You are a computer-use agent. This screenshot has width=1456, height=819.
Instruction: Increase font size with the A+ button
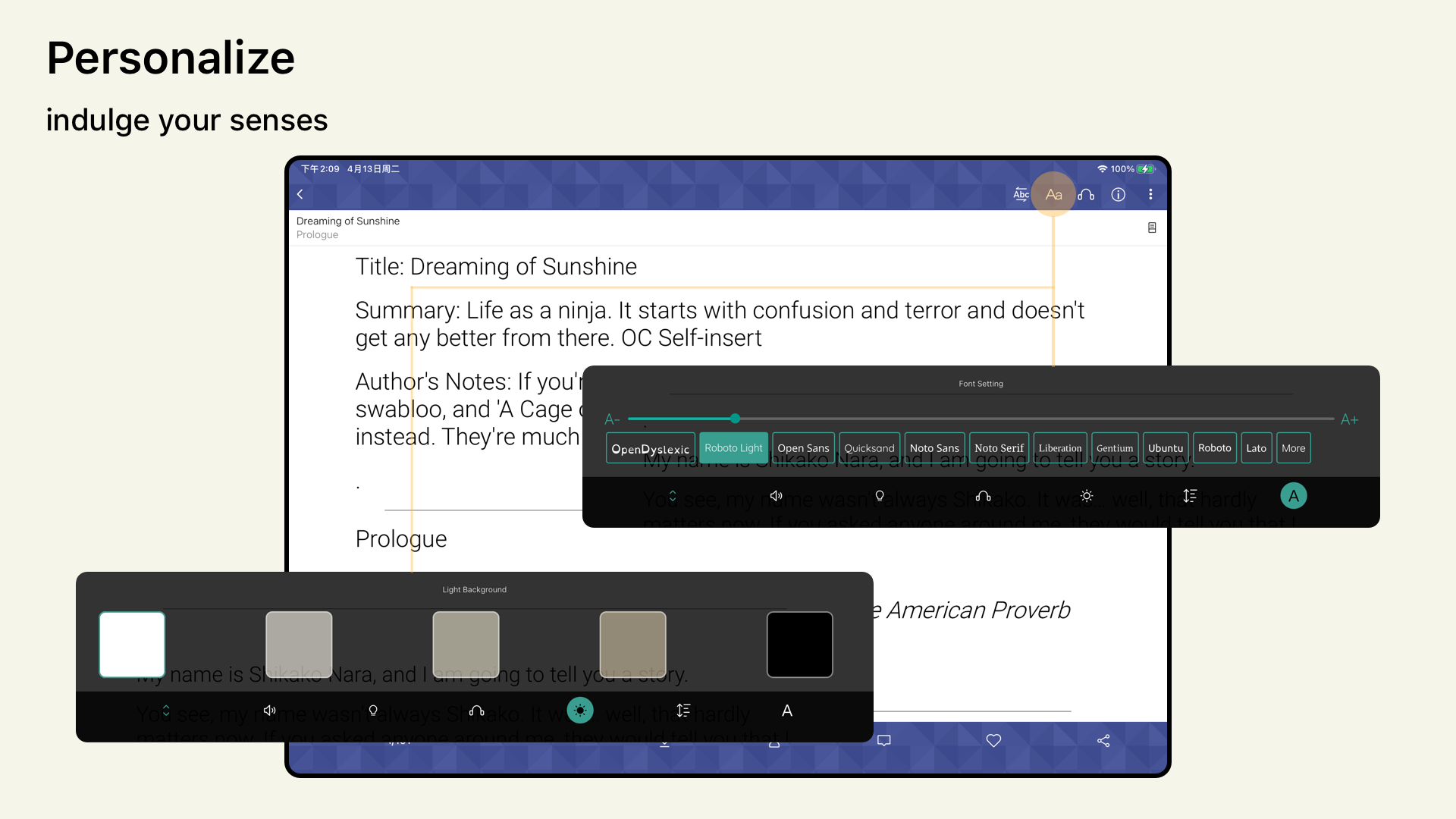pyautogui.click(x=1350, y=419)
